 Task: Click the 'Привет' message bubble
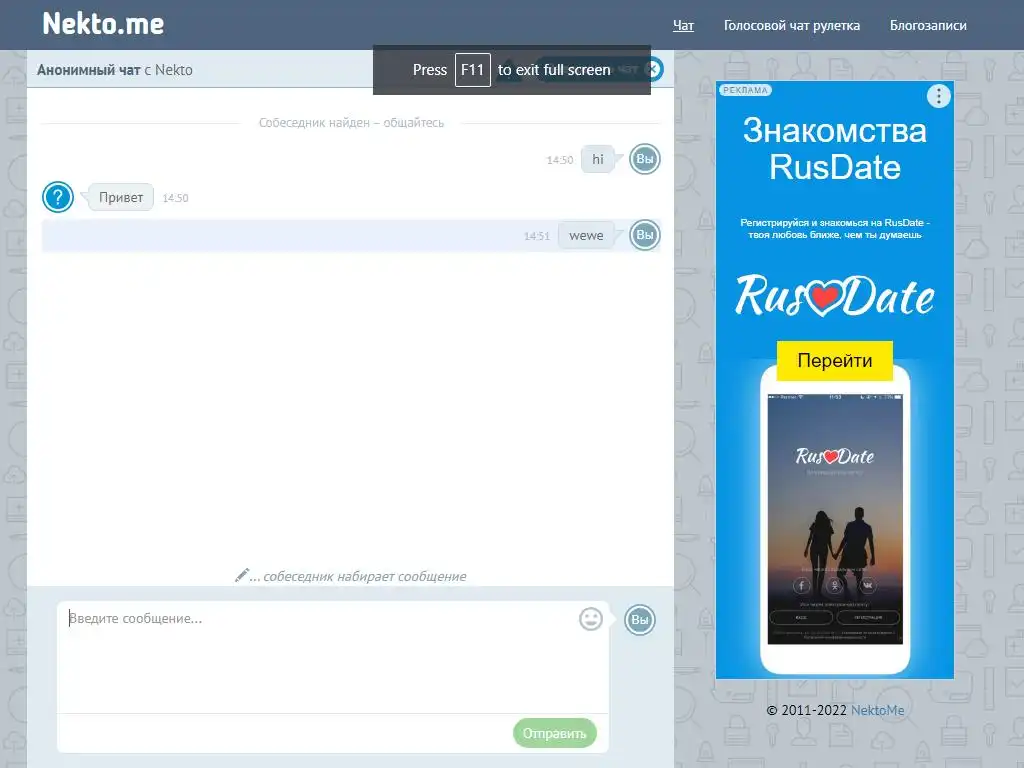[121, 197]
